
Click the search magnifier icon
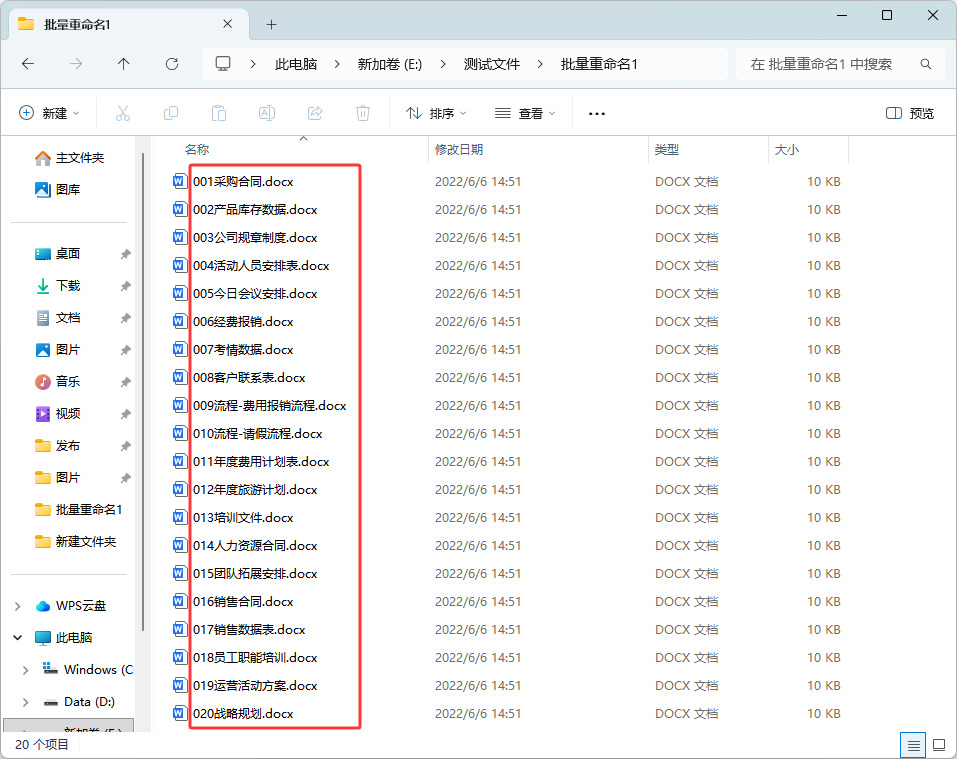click(x=926, y=64)
